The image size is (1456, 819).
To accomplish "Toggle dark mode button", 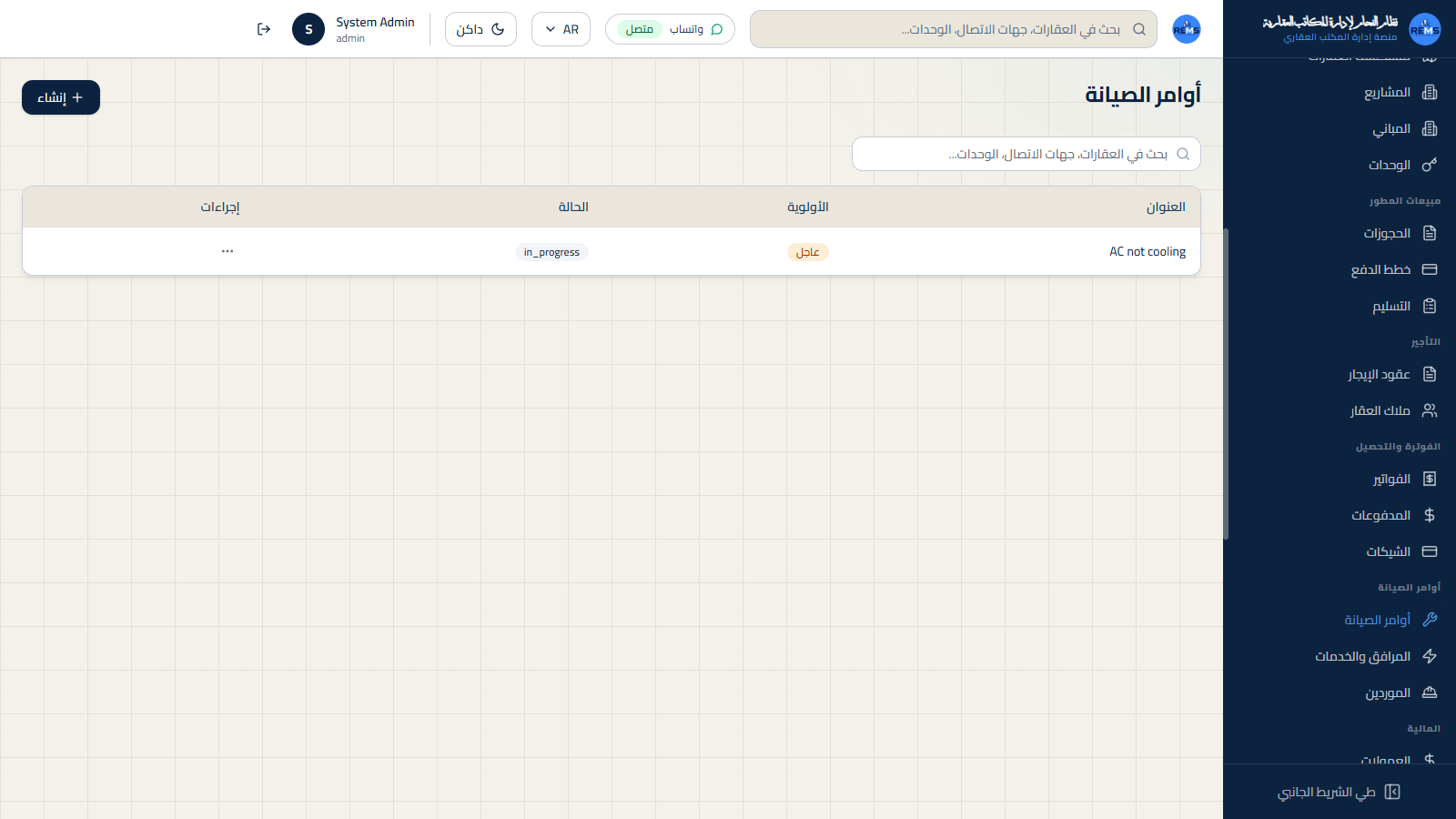I will 480,29.
